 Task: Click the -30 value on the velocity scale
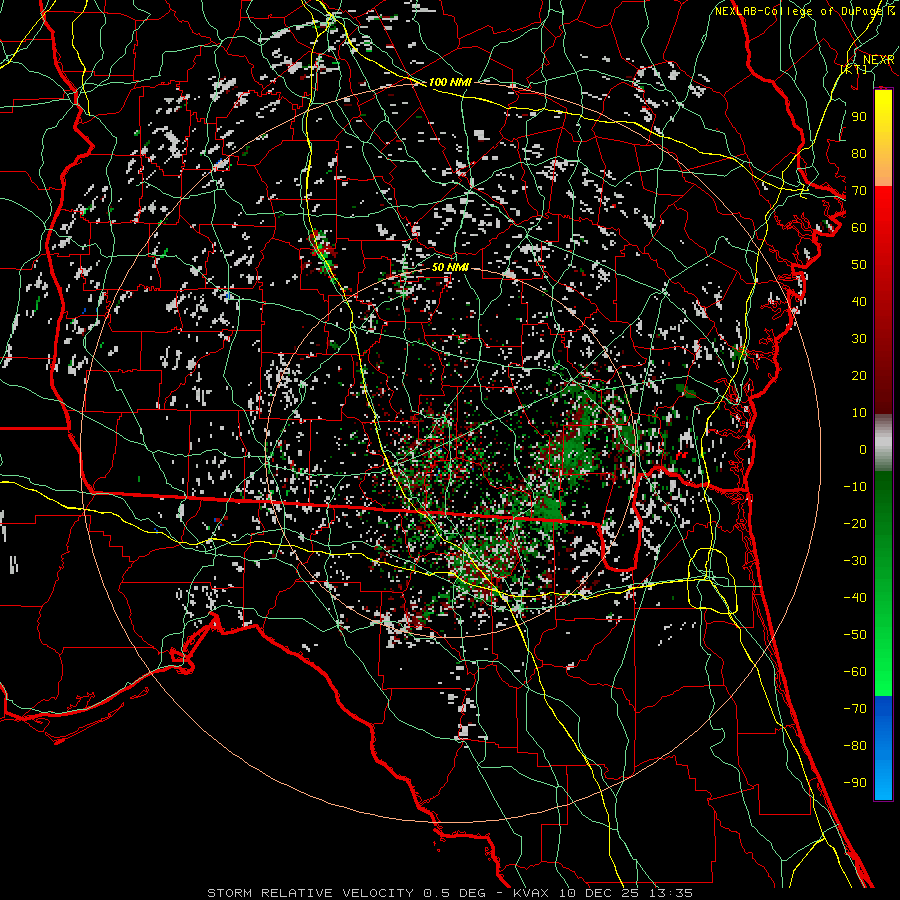click(x=855, y=561)
